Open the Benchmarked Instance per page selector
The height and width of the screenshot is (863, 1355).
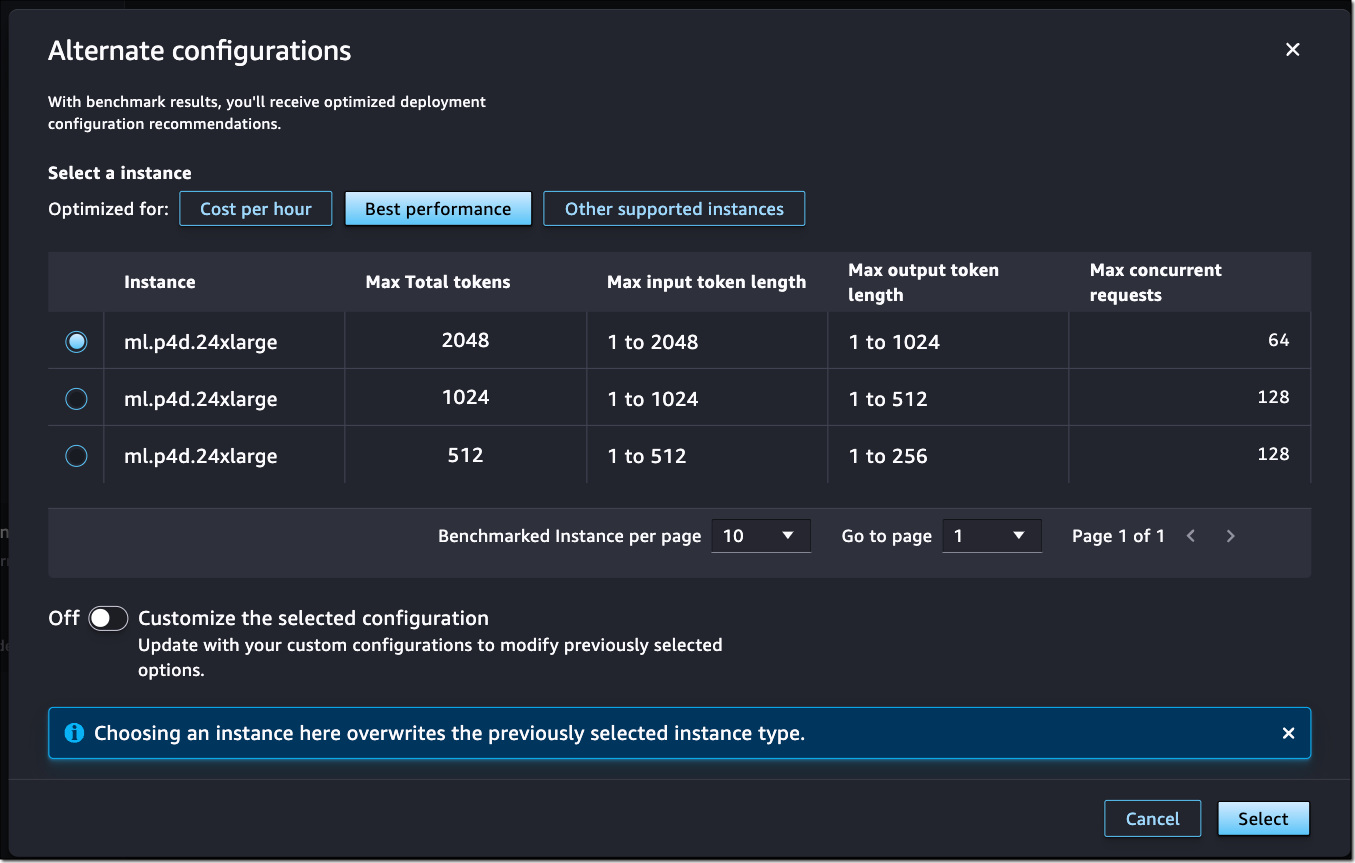point(761,535)
